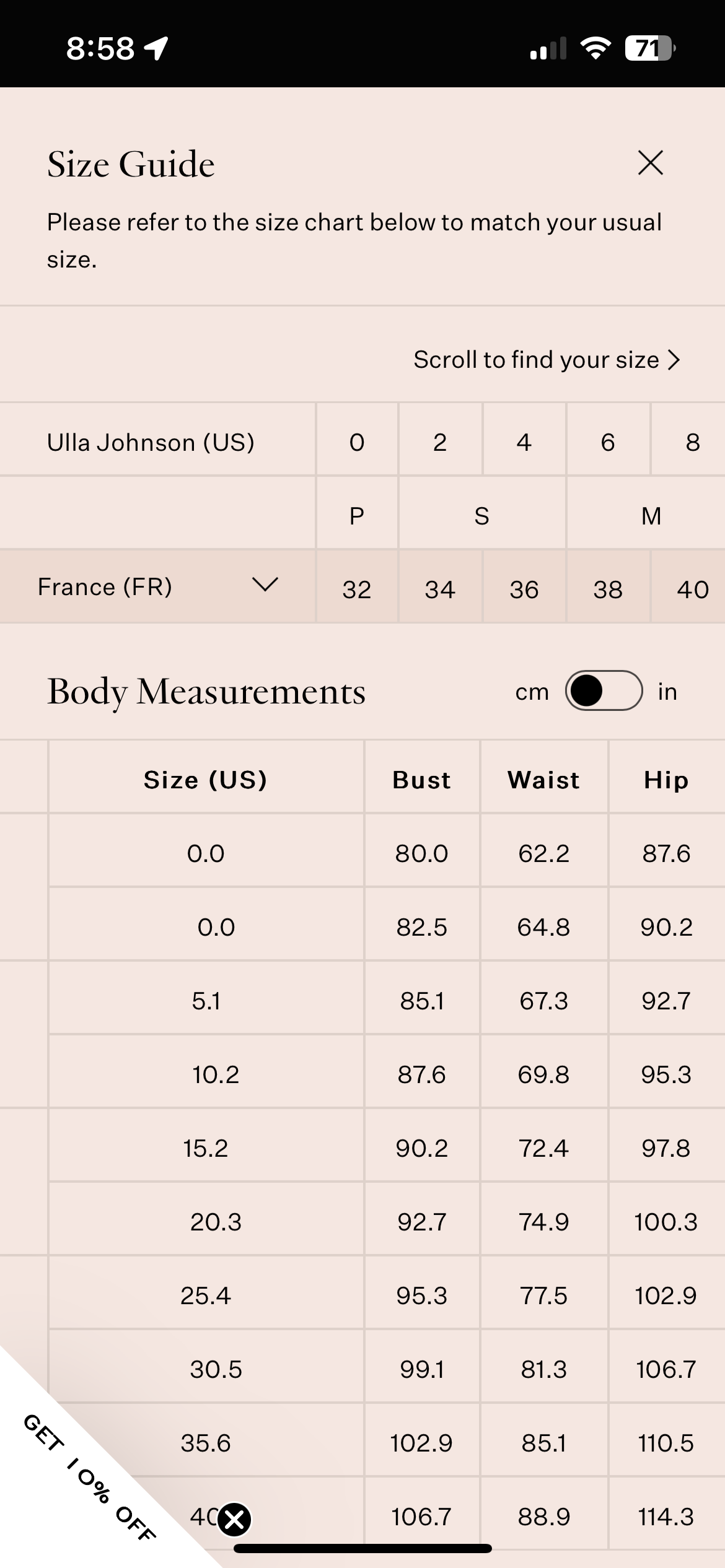
Task: Tap the battery indicator icon
Action: tap(649, 48)
